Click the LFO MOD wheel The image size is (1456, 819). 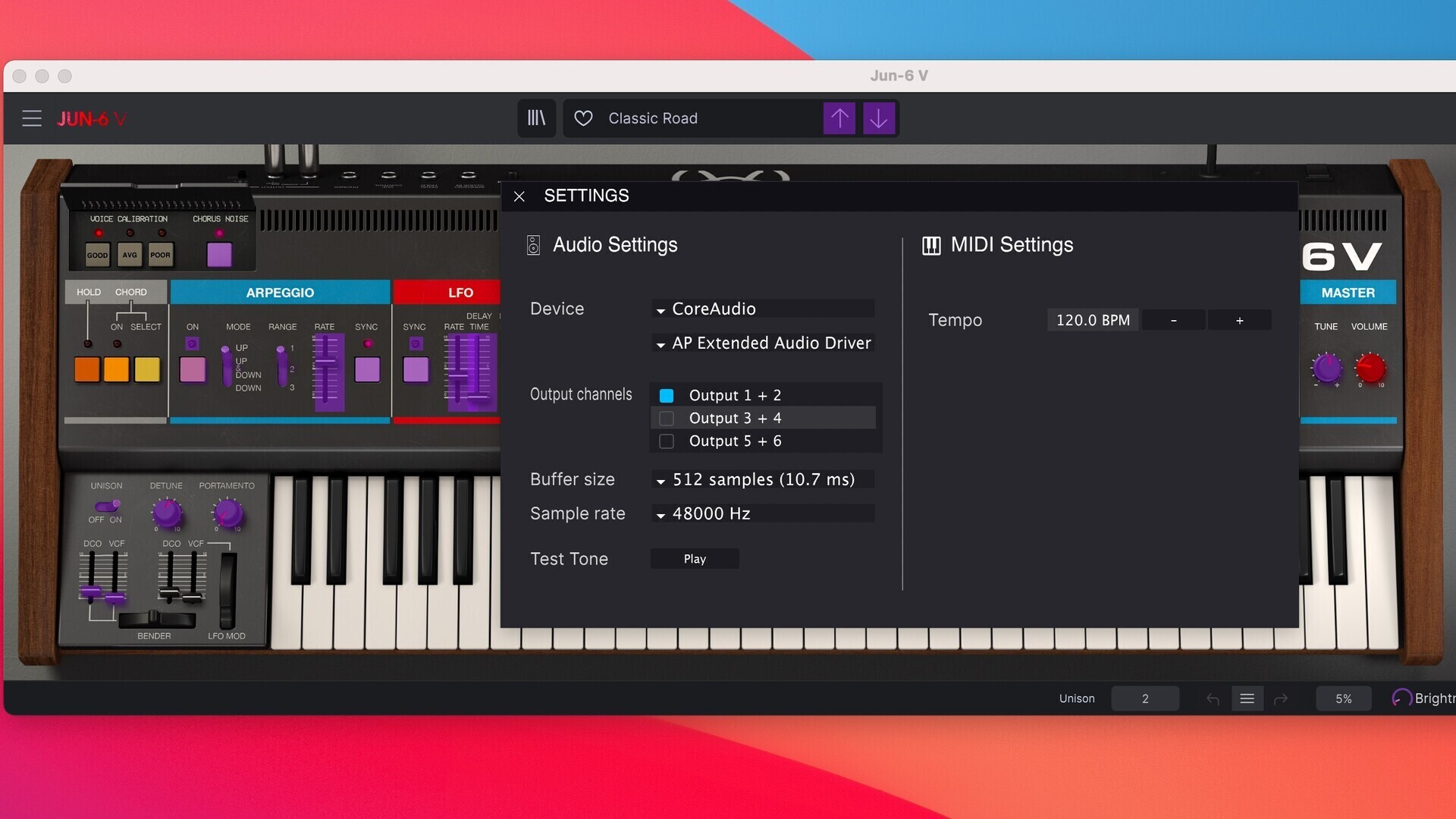[227, 591]
